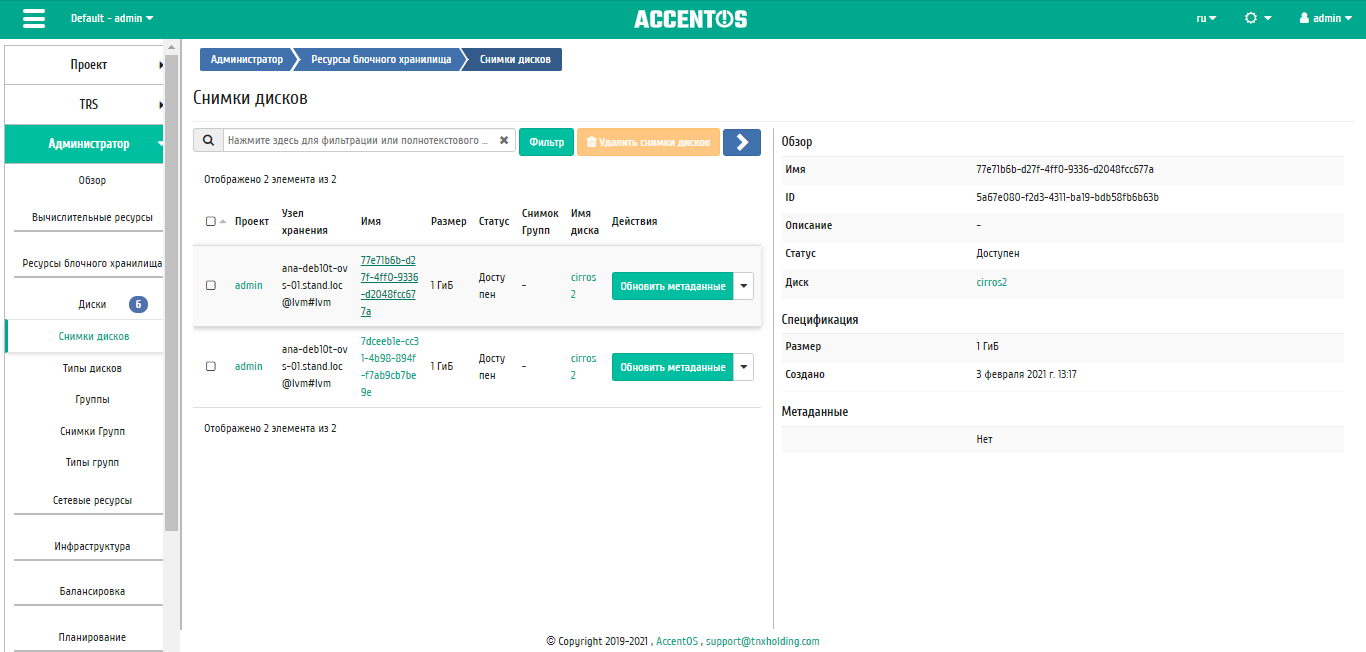Sort by the Проект column arrow
The height and width of the screenshot is (652, 1366).
pyautogui.click(x=222, y=221)
